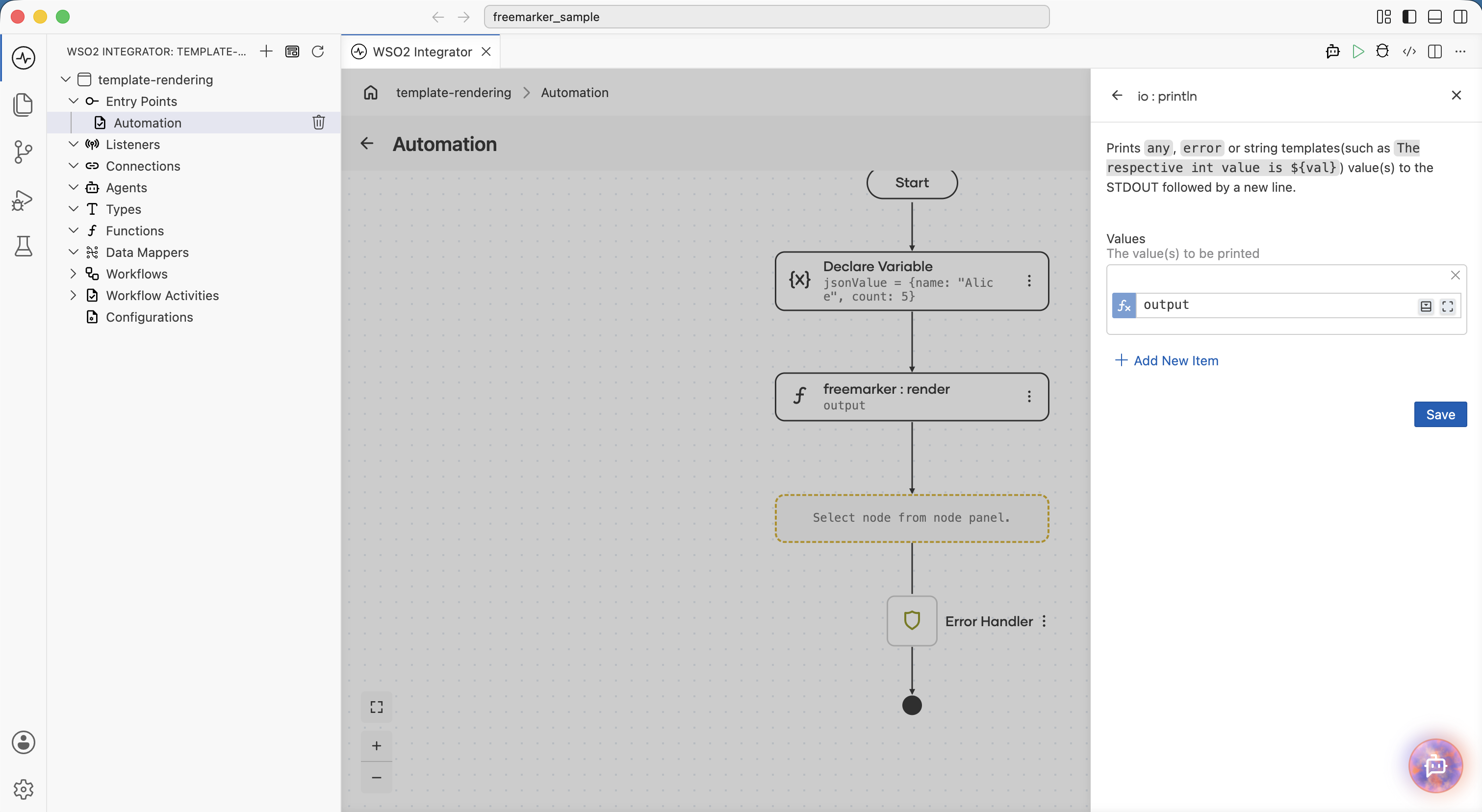This screenshot has width=1482, height=812.
Task: Click the Save button
Action: tap(1440, 414)
